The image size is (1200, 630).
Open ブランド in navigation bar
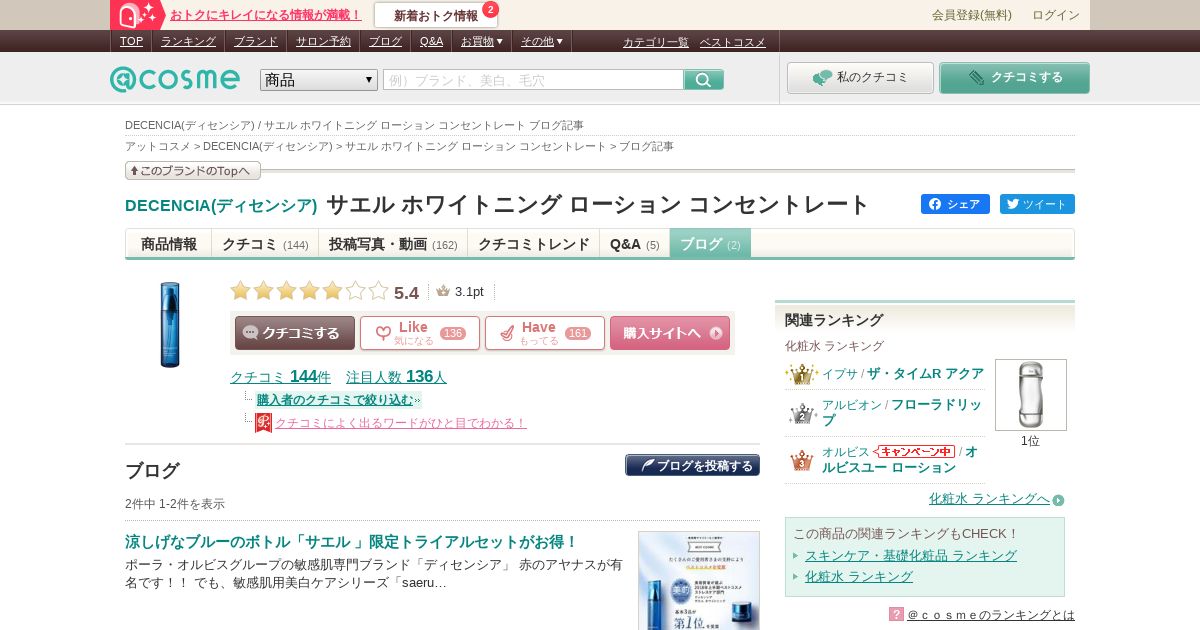[x=256, y=41]
